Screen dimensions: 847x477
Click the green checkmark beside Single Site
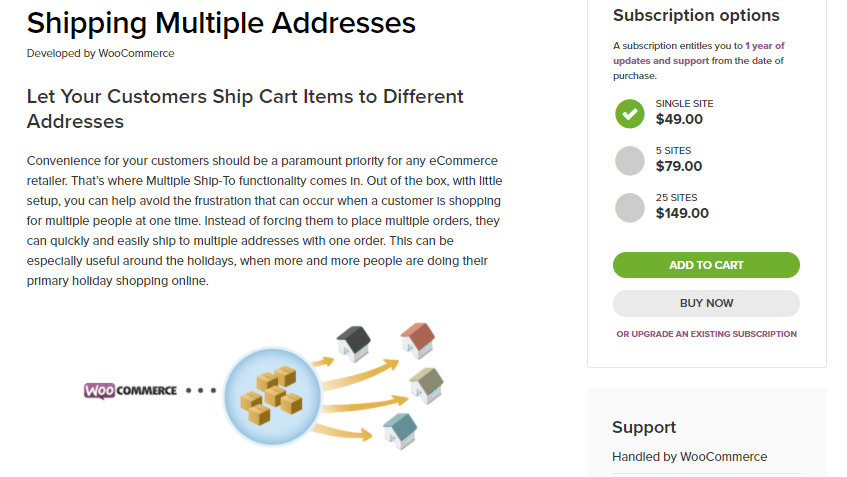click(630, 113)
